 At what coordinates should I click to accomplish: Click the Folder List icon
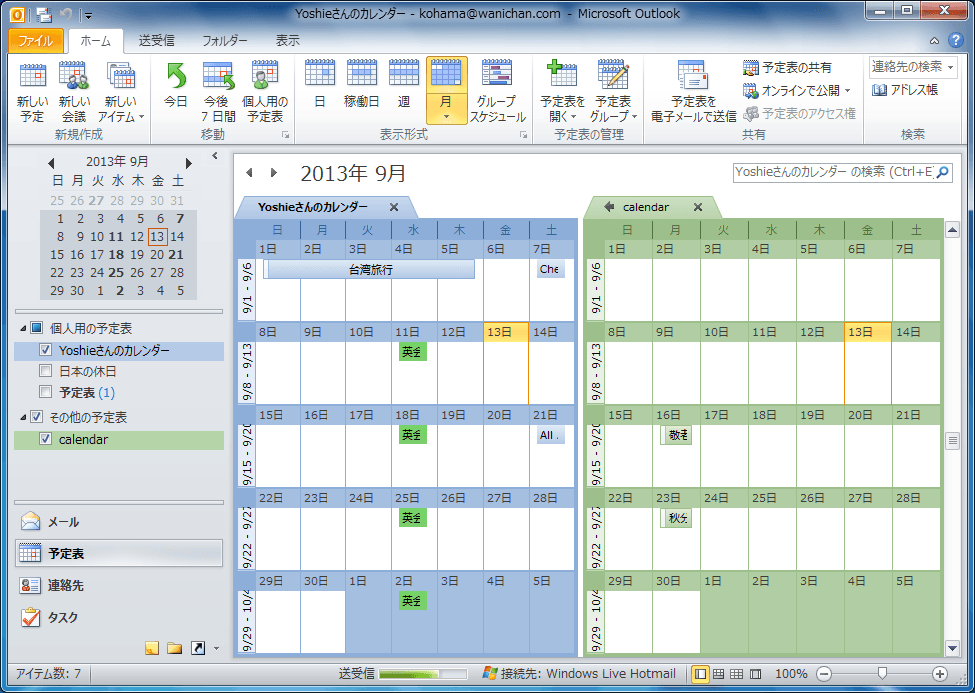point(175,648)
